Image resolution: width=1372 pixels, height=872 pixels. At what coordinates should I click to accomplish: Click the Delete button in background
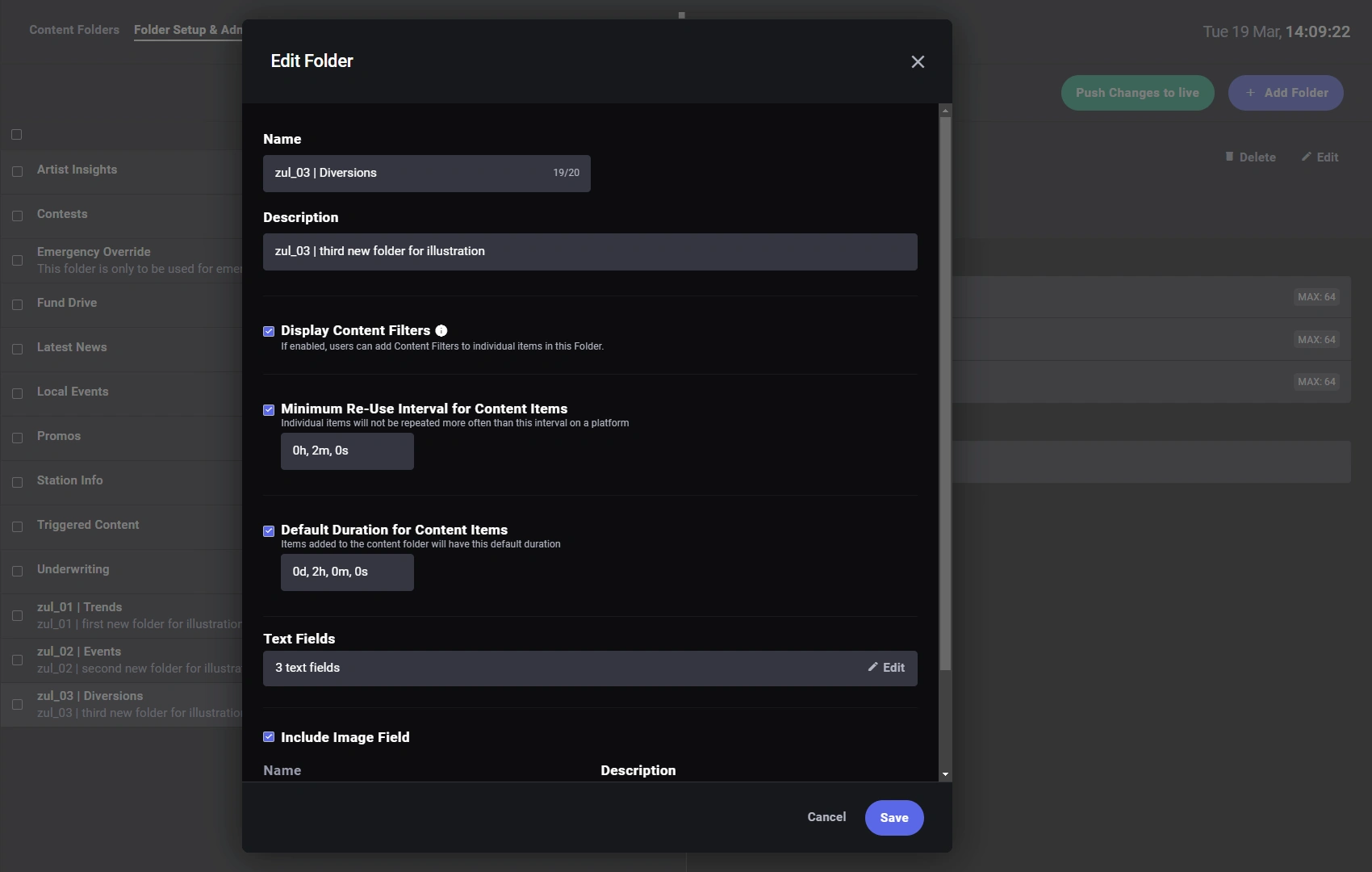point(1250,157)
